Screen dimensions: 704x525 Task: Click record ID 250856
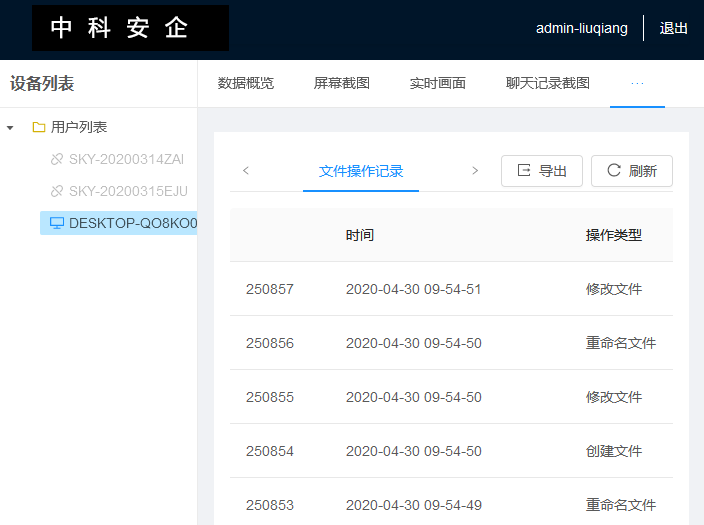coord(269,343)
